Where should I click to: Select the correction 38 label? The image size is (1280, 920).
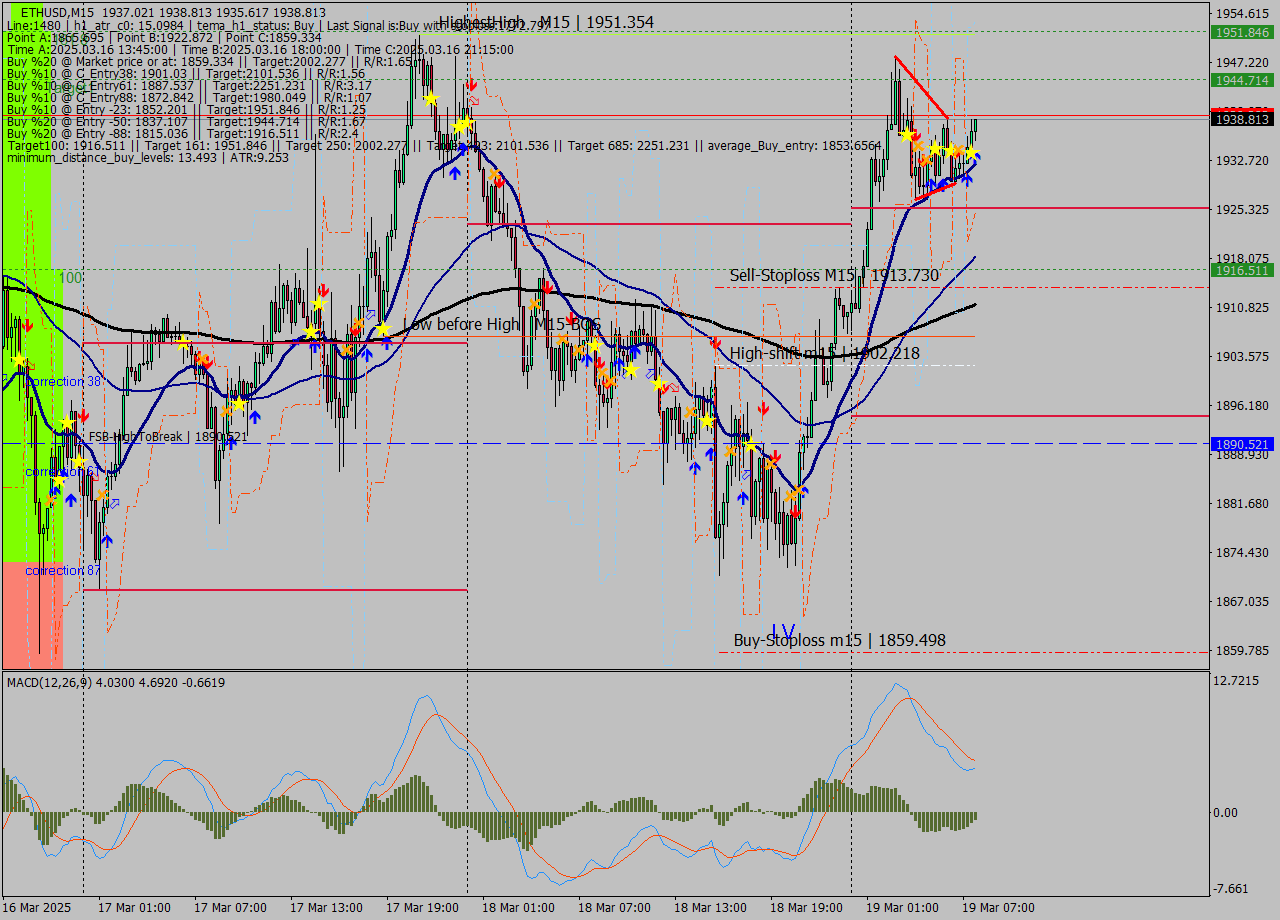coord(63,381)
